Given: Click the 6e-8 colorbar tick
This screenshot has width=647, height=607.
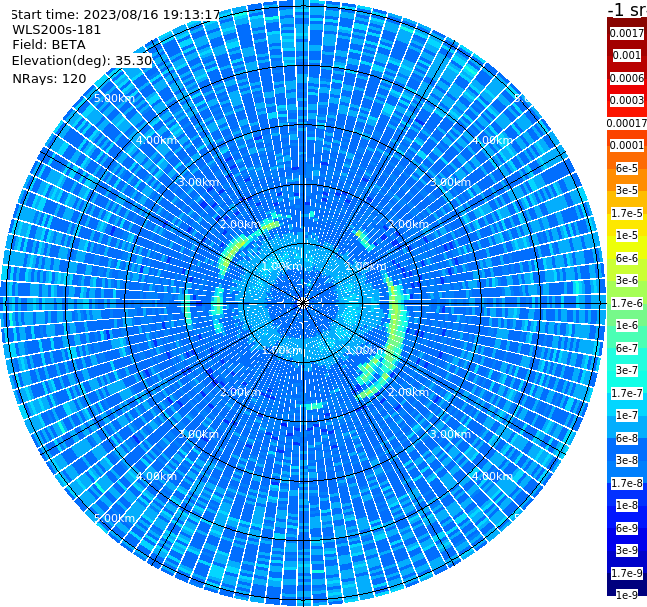Looking at the screenshot, I should point(627,438).
